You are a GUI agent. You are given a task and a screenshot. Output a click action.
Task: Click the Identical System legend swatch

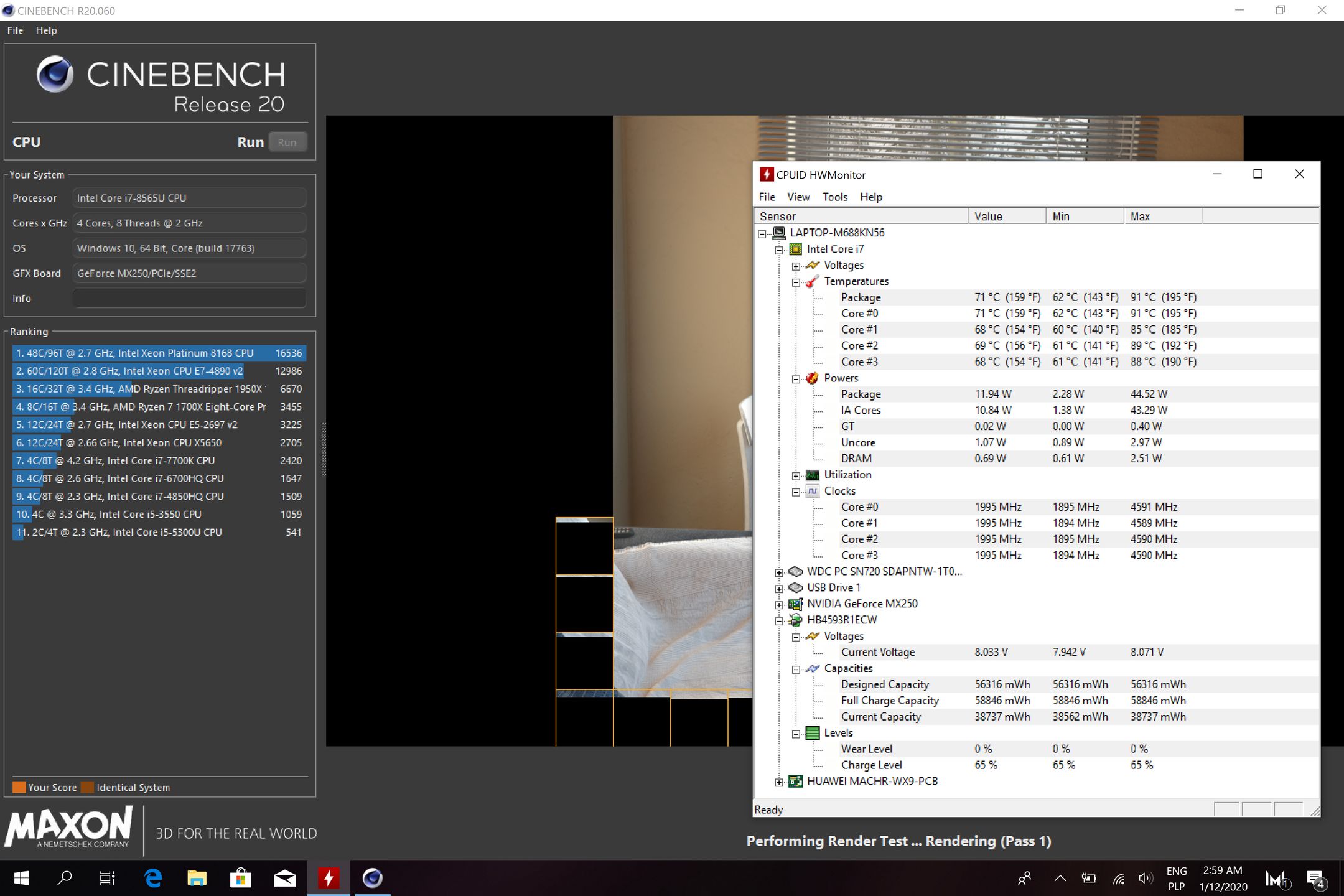87,787
